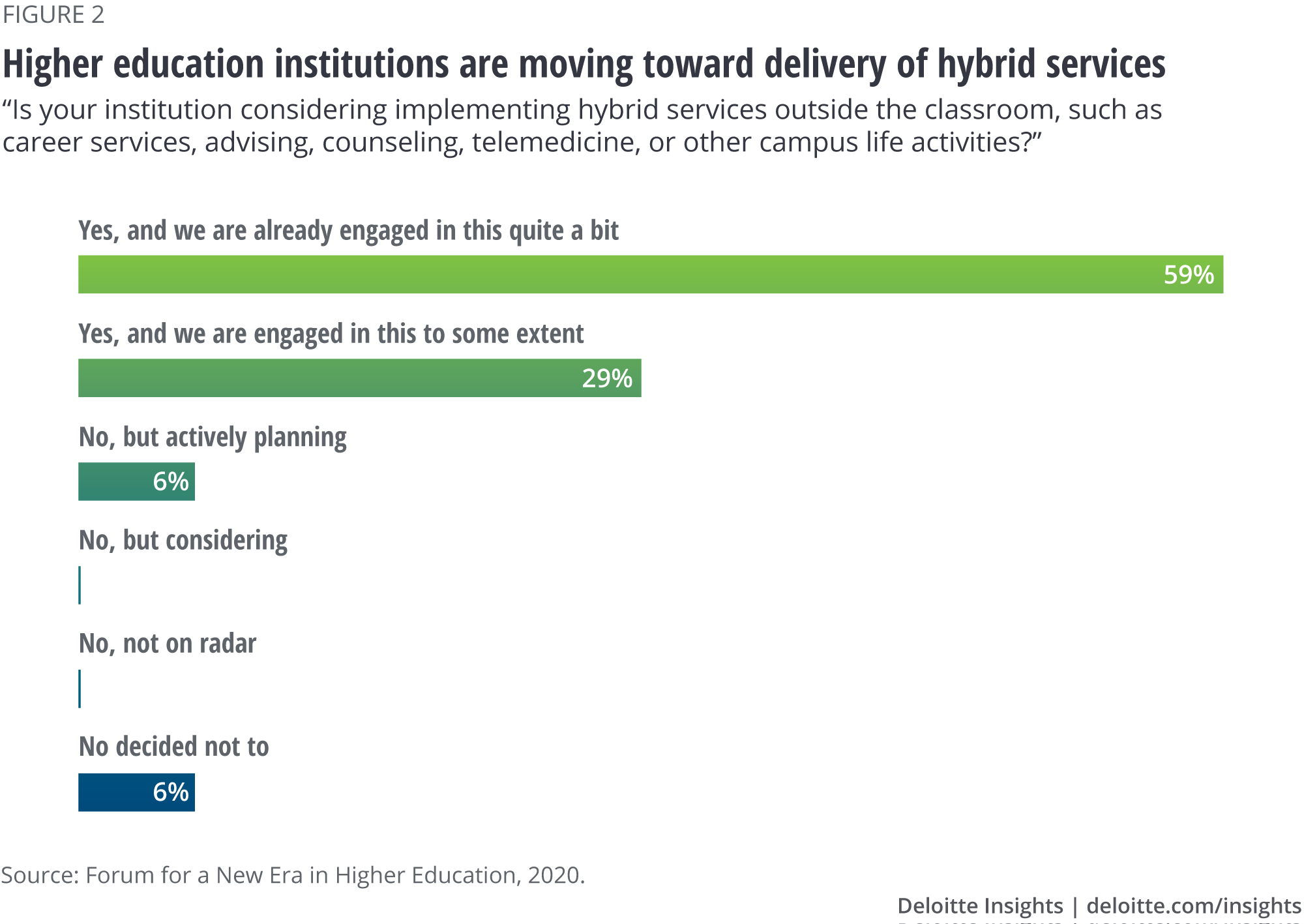Click the 'No, but actively planning' label
Viewport: 1304px width, 924px height.
(x=213, y=437)
